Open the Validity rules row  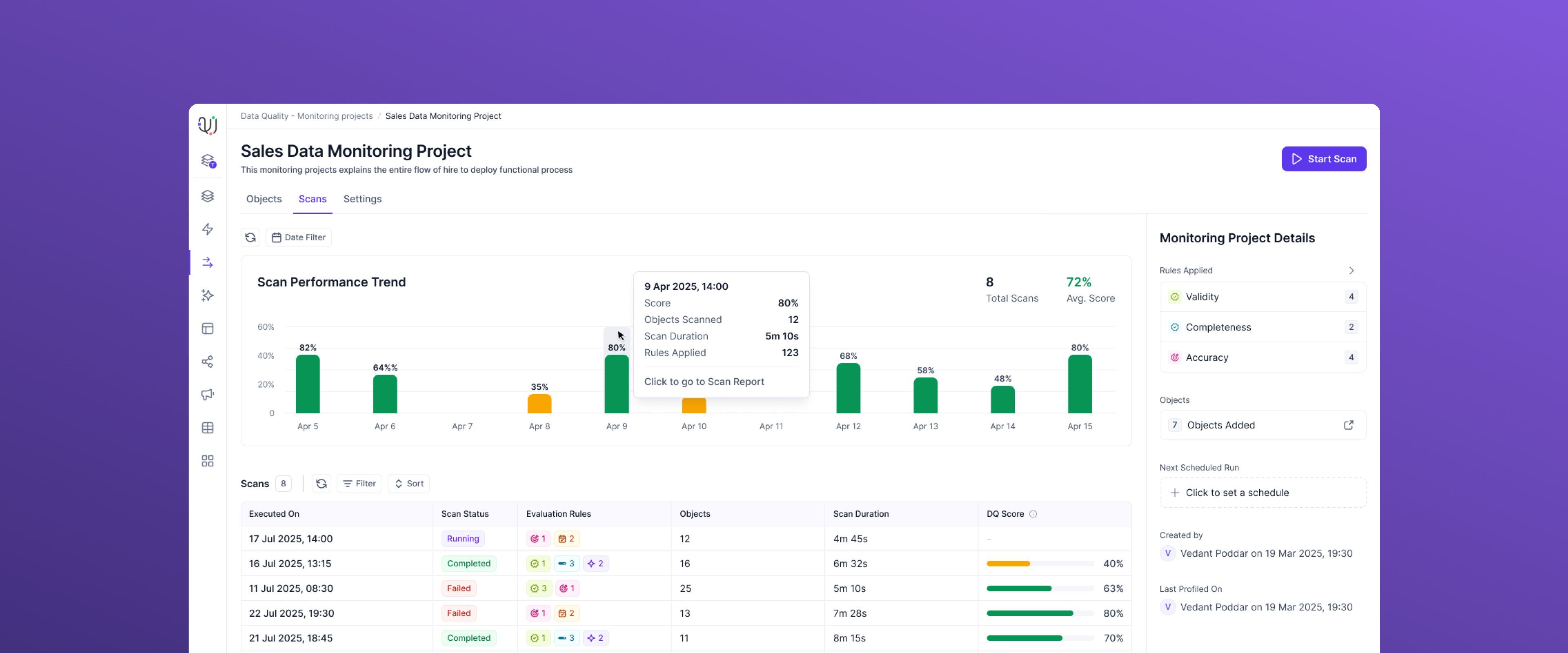pos(1263,297)
